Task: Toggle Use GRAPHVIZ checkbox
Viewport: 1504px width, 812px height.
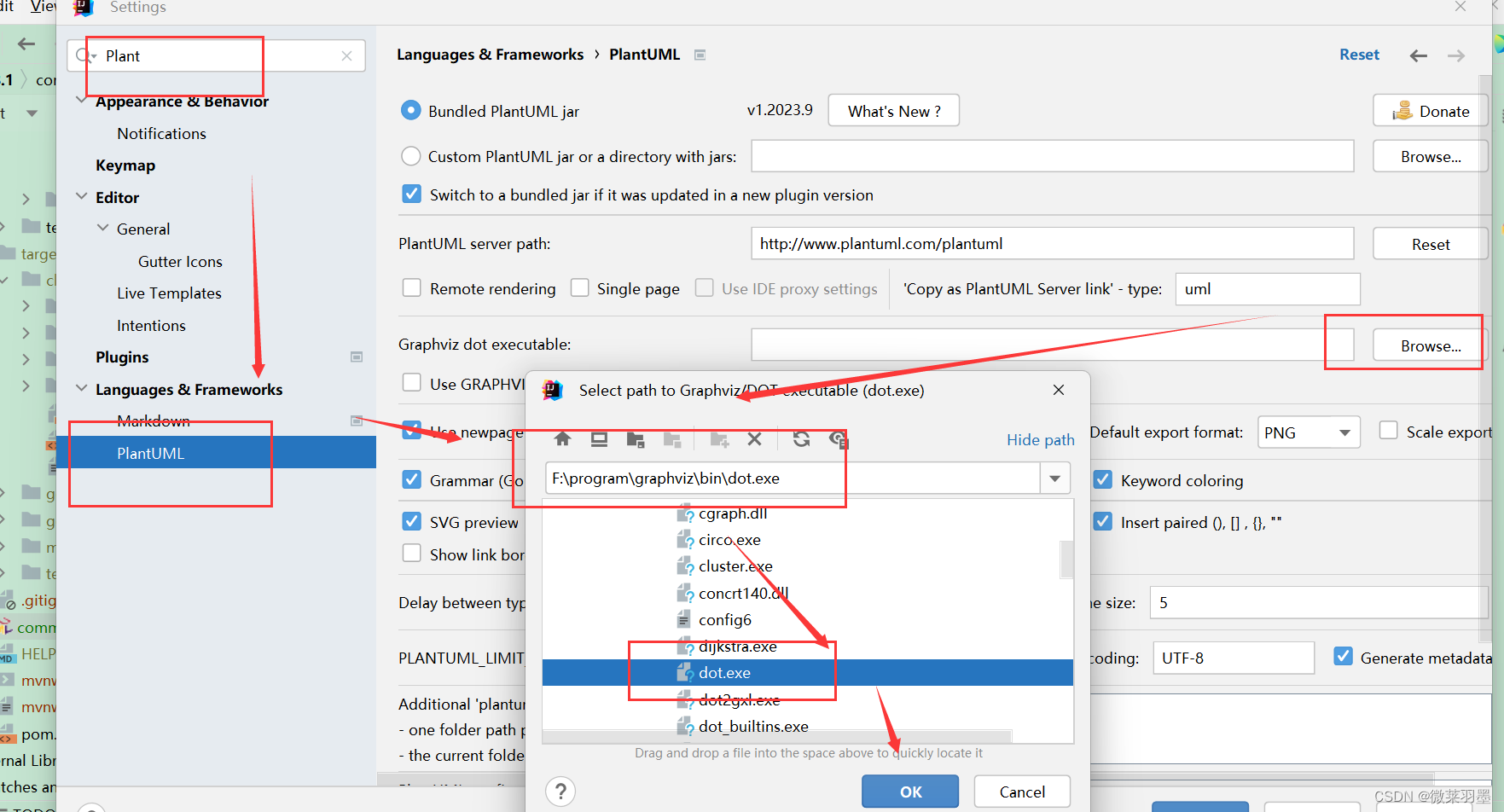Action: (411, 382)
